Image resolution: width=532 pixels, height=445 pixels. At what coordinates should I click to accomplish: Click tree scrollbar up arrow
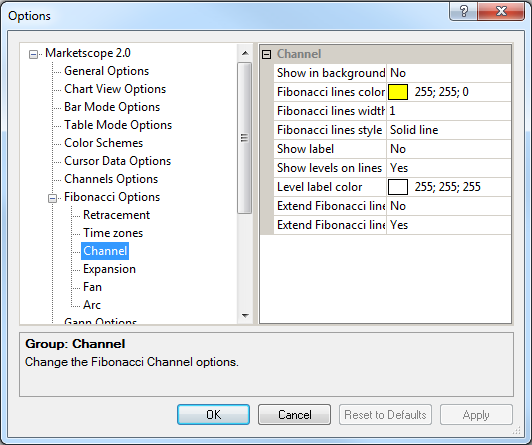(x=245, y=53)
